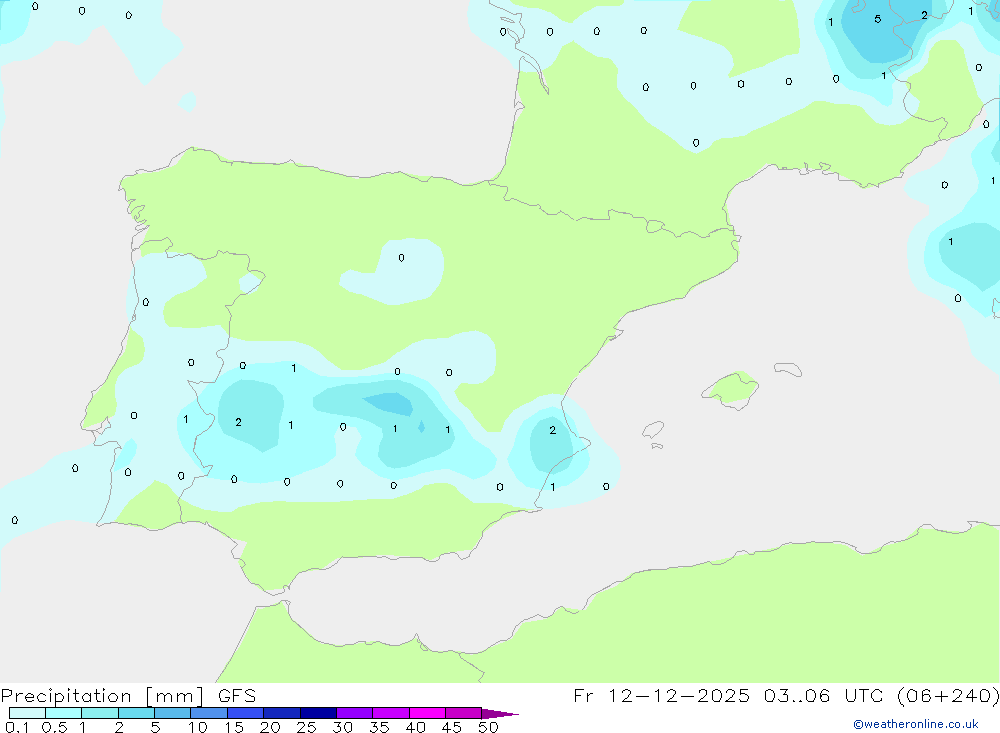Click the '15' legend scale label
1000x733 pixels.
pyautogui.click(x=233, y=727)
